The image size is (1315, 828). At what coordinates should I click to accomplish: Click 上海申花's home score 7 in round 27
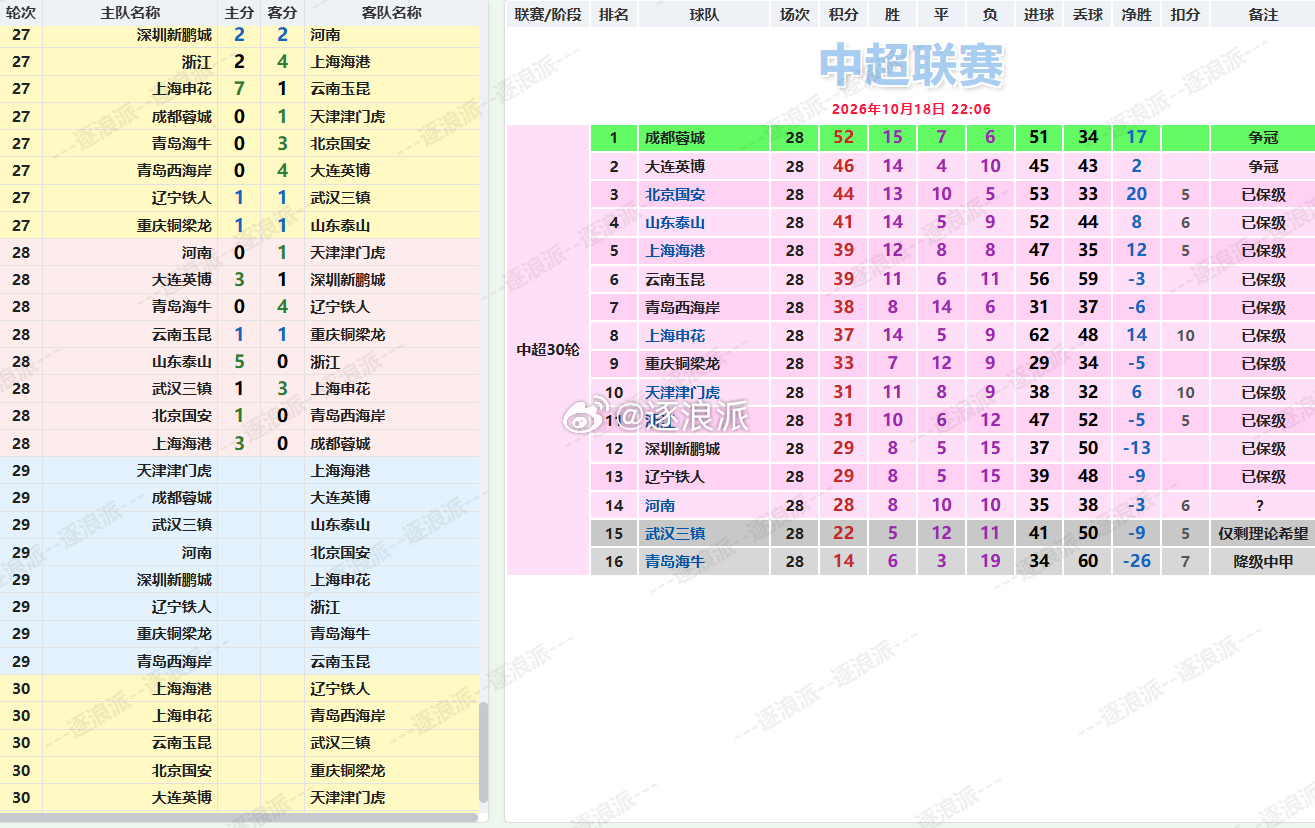[239, 89]
